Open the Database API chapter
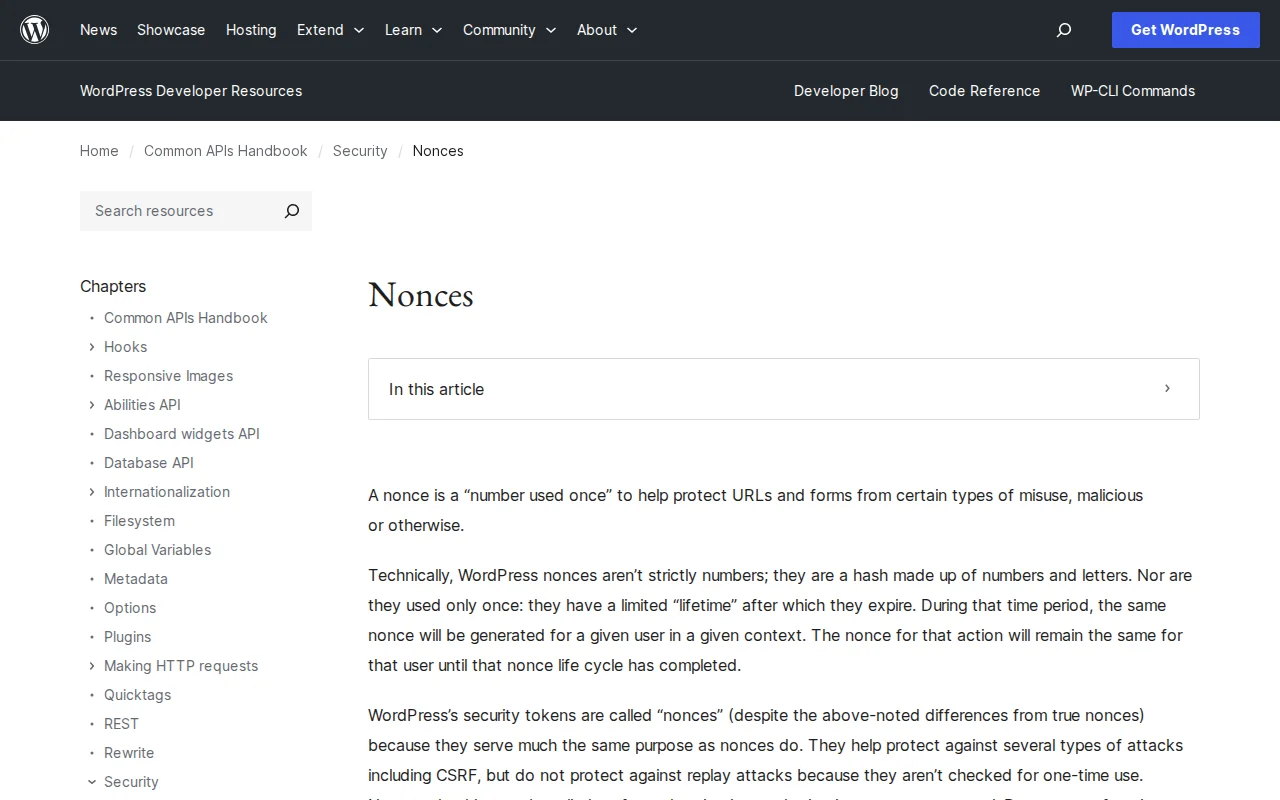 [148, 463]
